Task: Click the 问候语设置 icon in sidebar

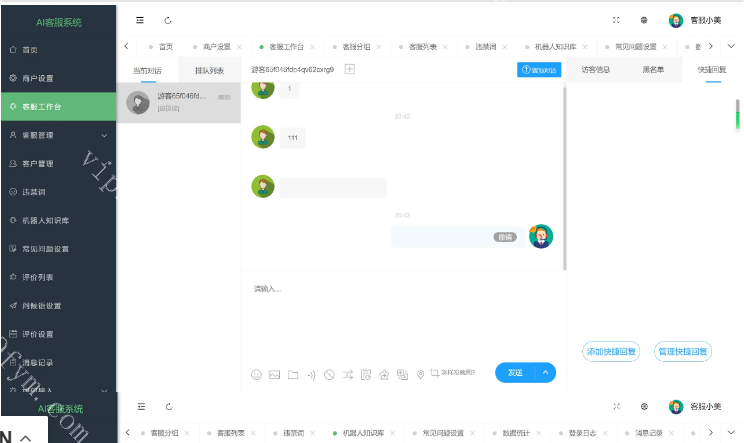Action: (x=13, y=305)
